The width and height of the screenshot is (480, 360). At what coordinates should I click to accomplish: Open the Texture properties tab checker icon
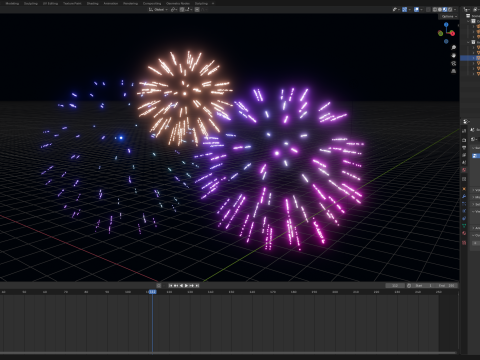(464, 242)
